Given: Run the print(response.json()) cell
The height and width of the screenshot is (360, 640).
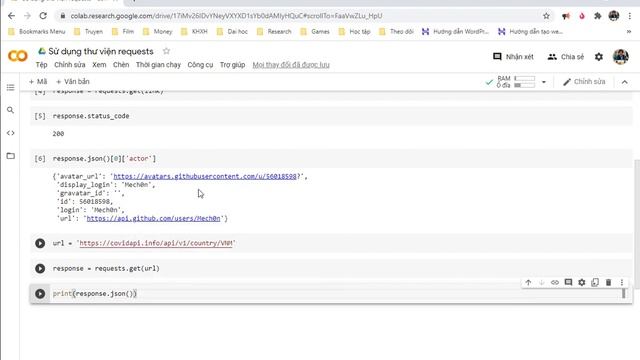Looking at the screenshot, I should pos(40,294).
